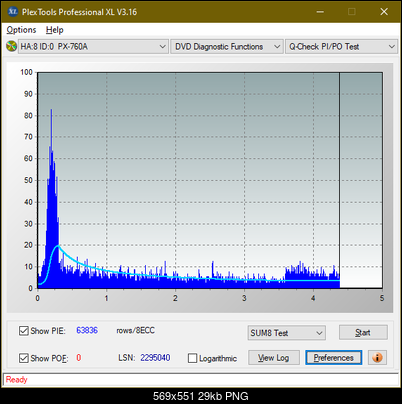Click the PlexTools XL title bar icon
Screen dimensions: 402x404
12,12
